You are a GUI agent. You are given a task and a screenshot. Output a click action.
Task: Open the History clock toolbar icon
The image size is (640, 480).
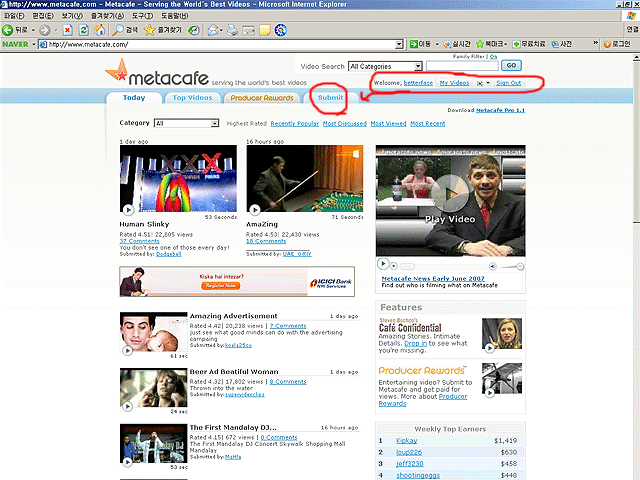coord(194,30)
